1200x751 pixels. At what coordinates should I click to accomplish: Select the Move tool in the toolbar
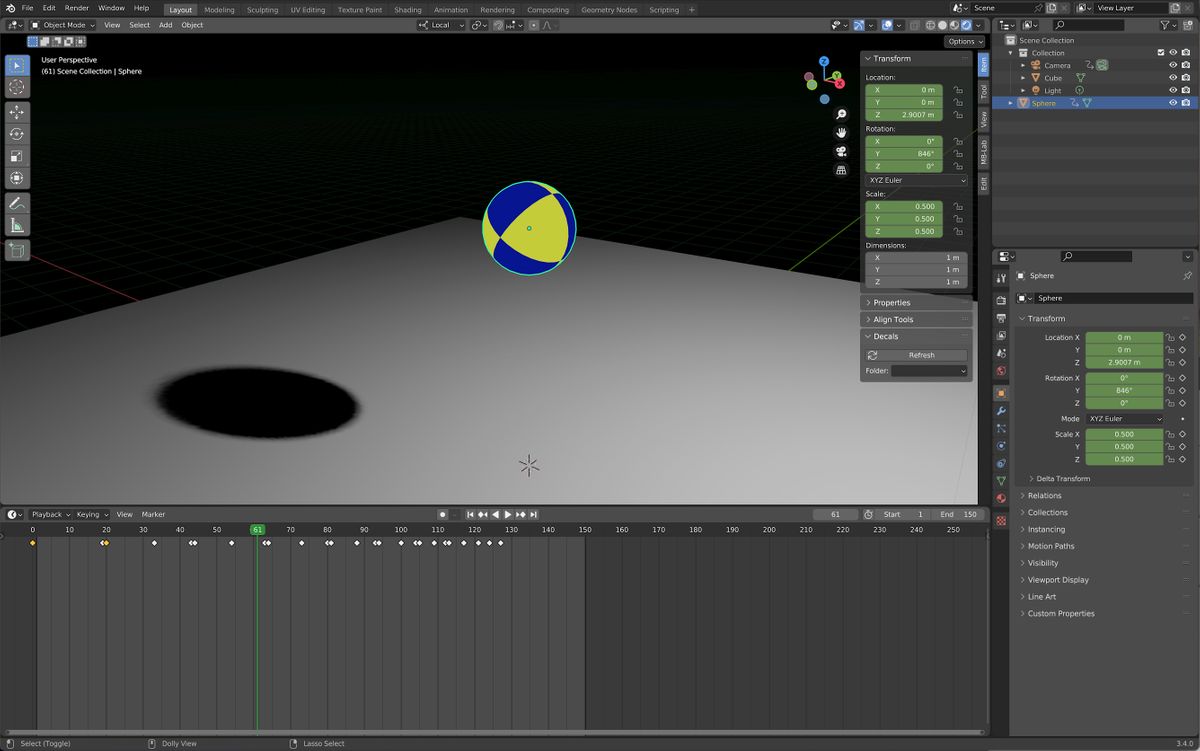click(x=16, y=112)
